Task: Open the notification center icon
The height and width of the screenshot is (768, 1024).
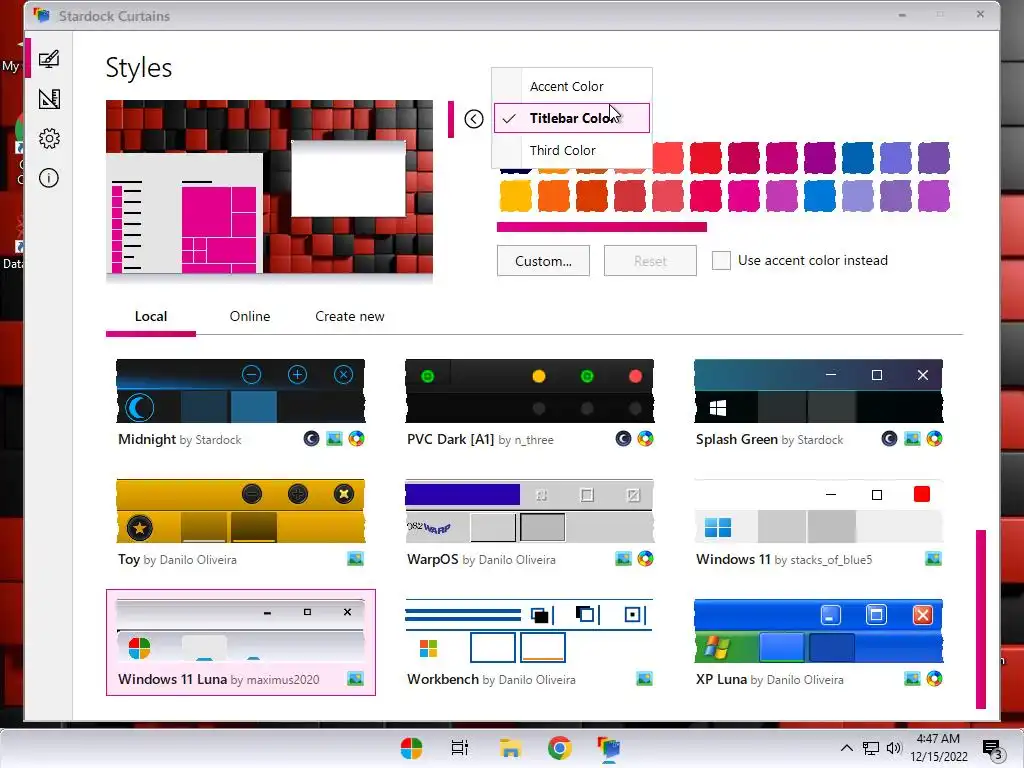Action: (x=992, y=749)
